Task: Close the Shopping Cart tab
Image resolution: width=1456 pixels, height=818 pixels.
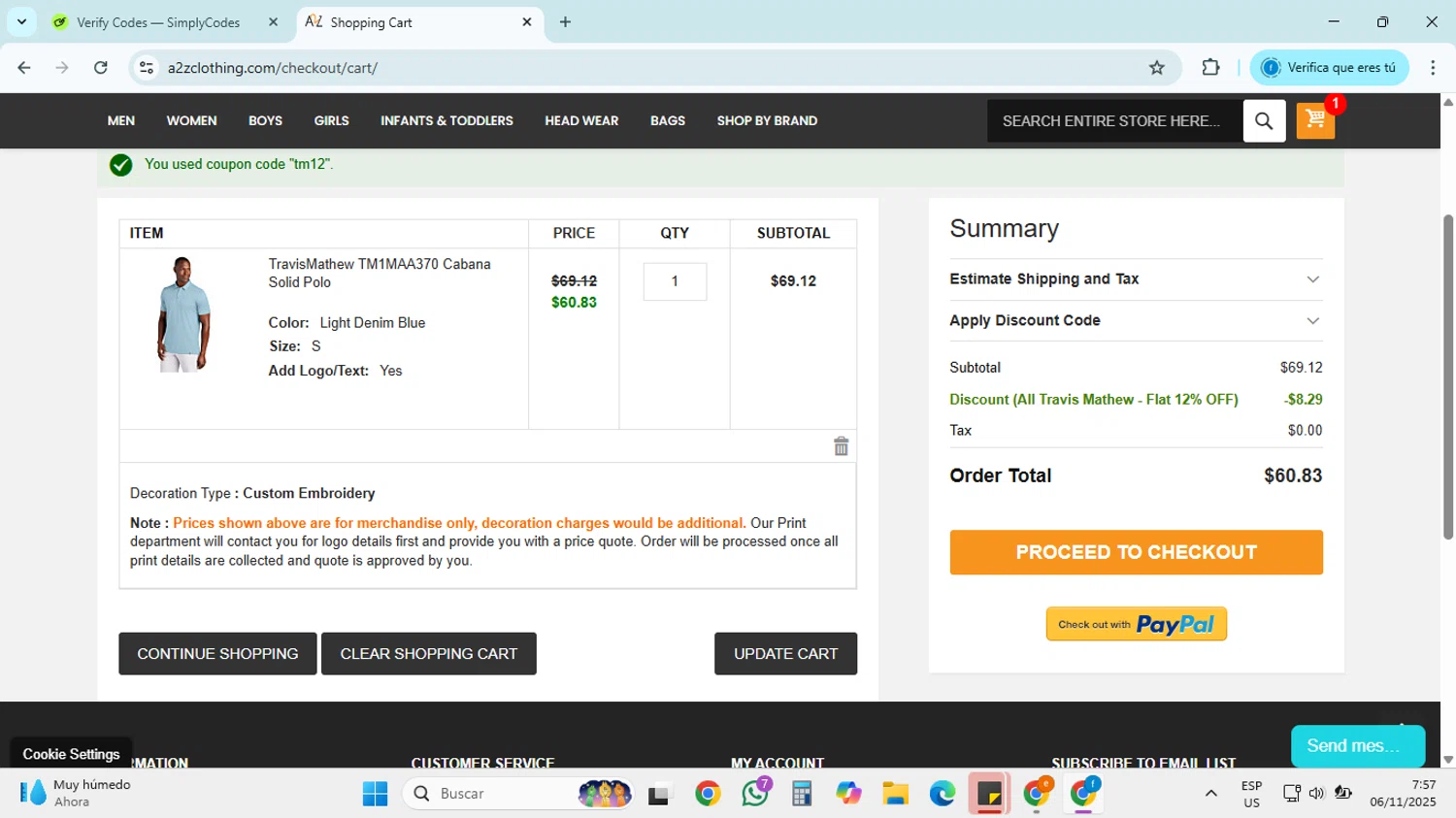Action: click(x=527, y=21)
